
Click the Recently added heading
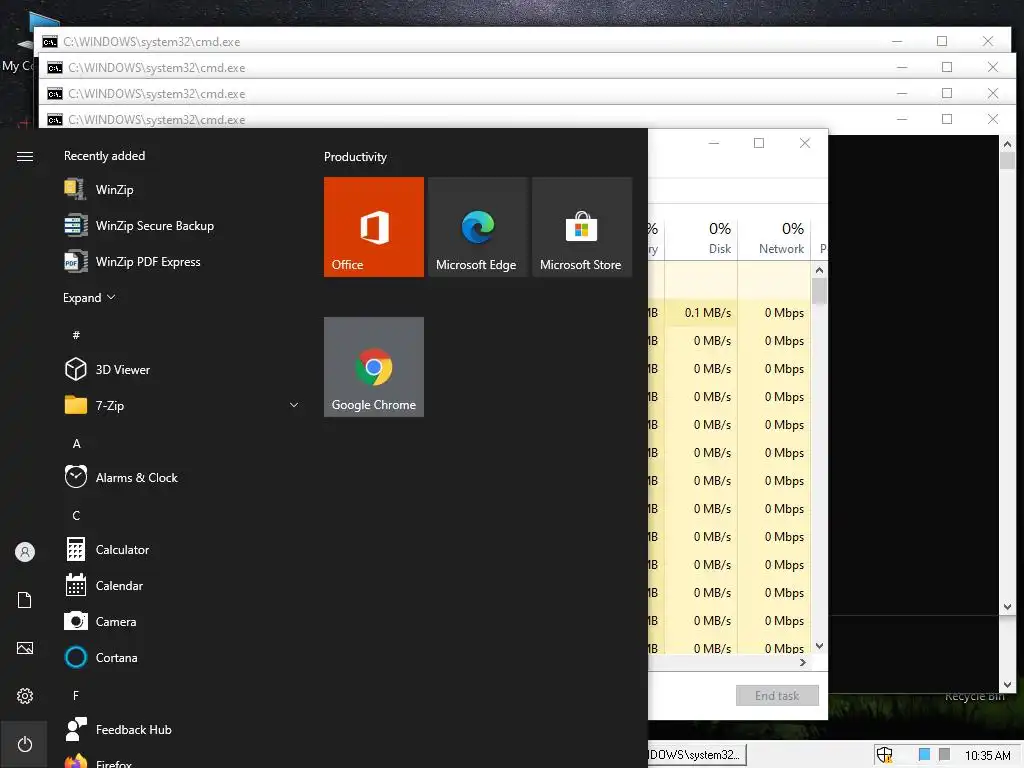coord(104,155)
